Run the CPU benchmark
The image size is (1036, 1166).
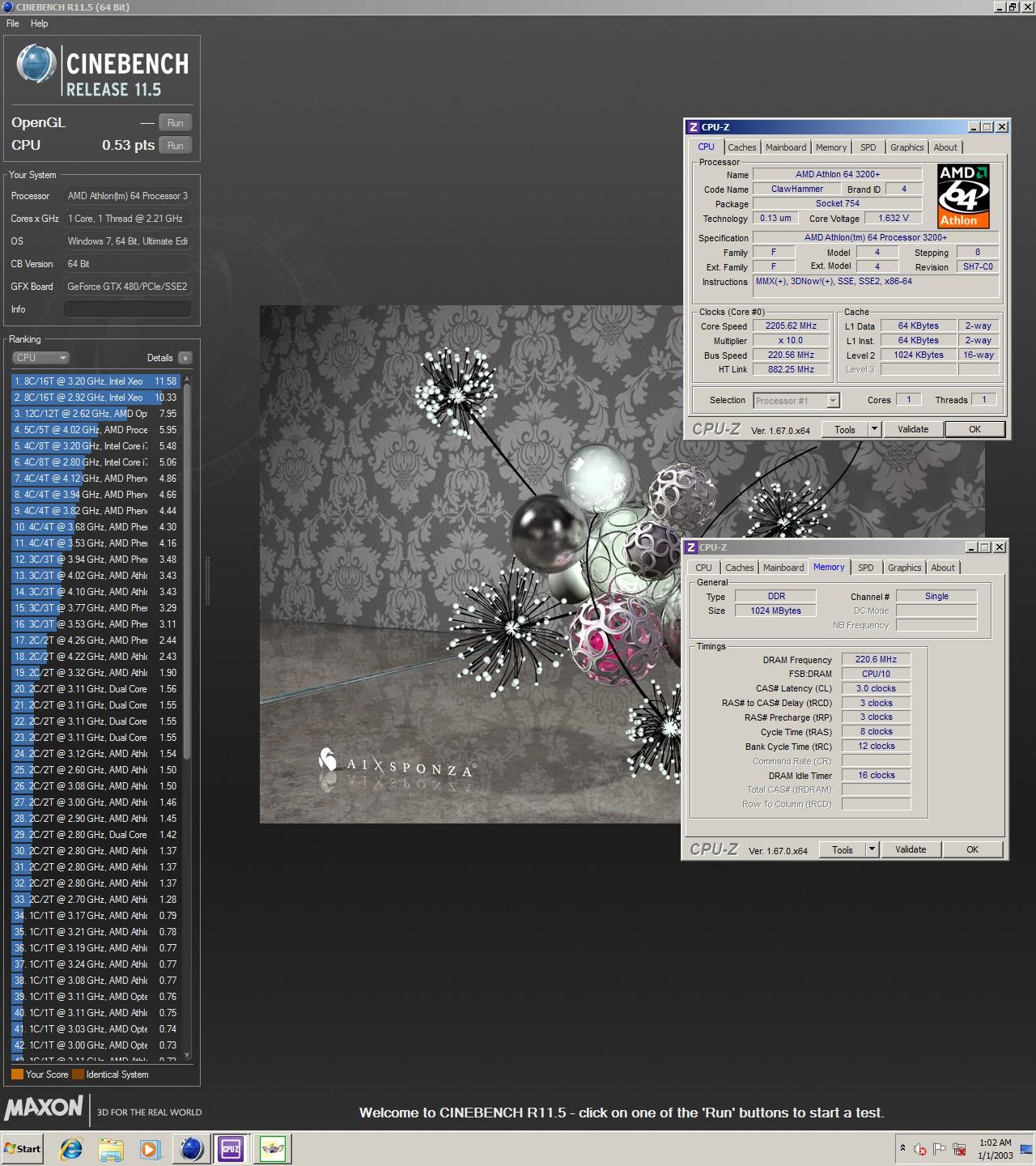[176, 145]
